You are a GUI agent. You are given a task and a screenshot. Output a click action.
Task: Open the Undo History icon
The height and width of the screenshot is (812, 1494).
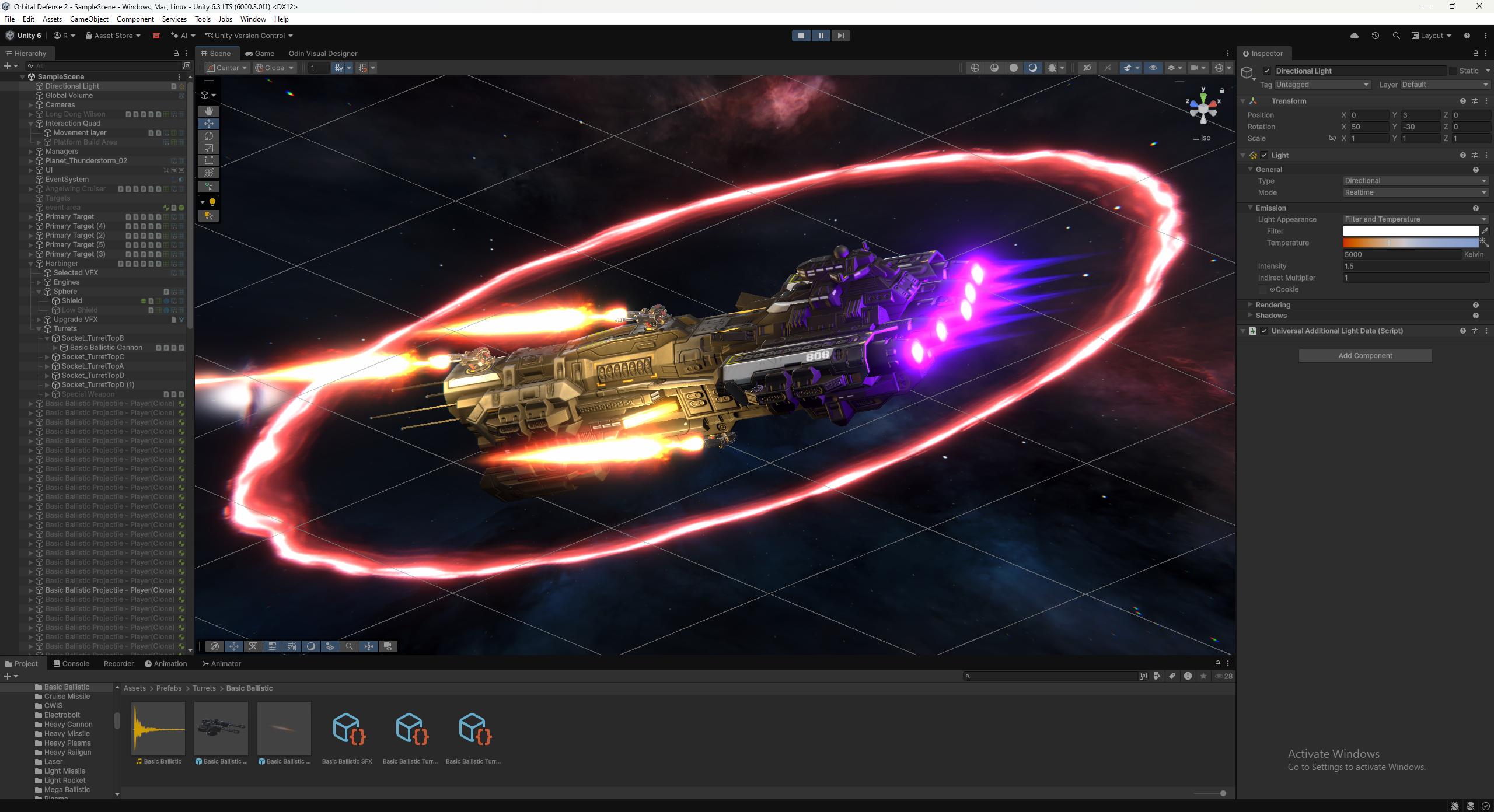1375,36
